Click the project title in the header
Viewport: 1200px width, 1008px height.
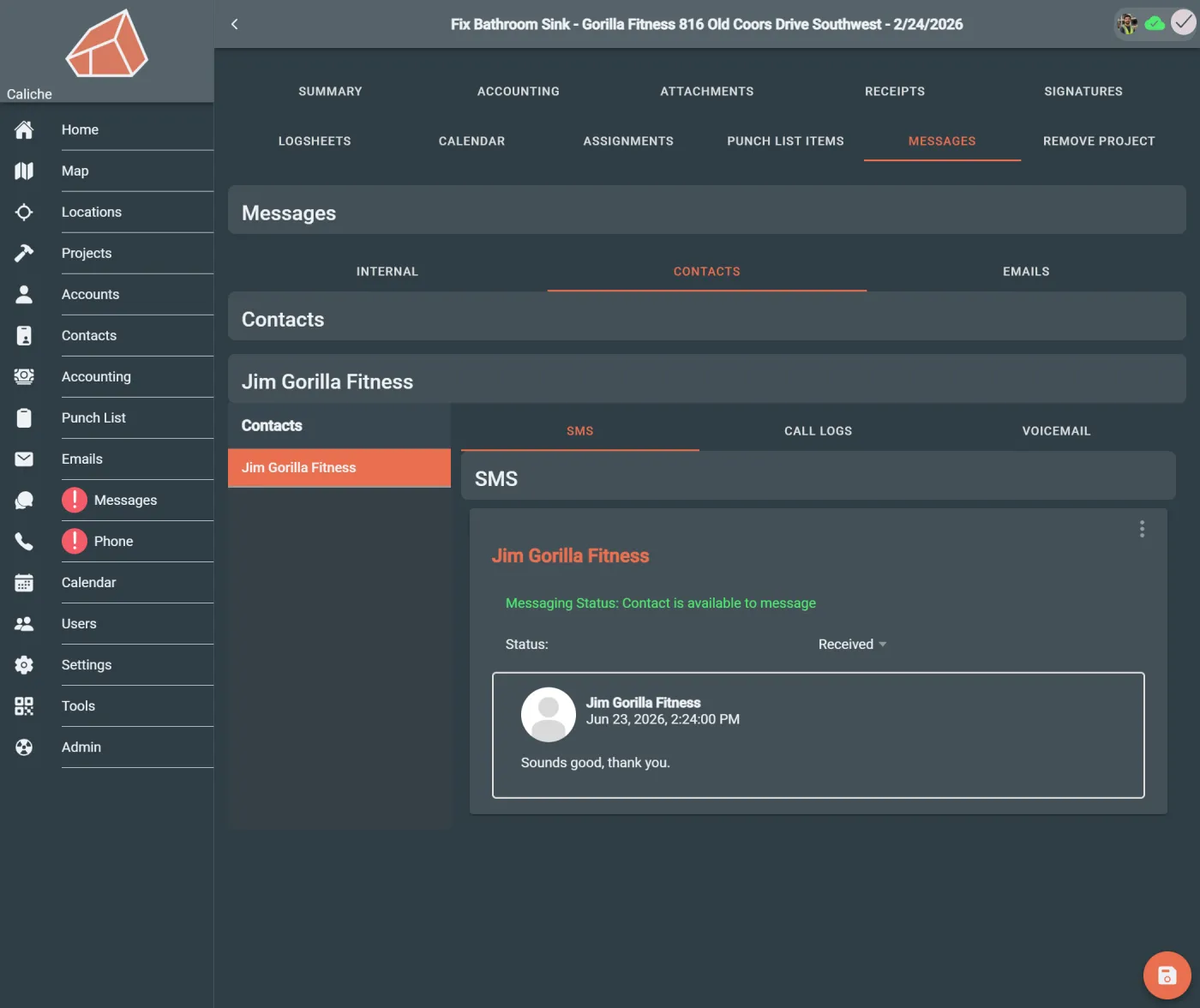(707, 24)
